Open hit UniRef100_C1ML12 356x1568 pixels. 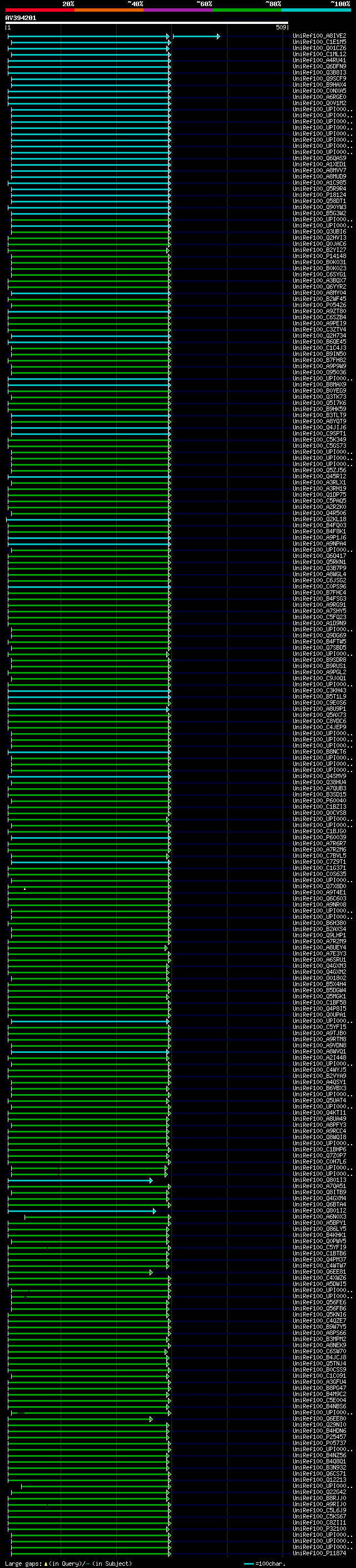[x=319, y=54]
